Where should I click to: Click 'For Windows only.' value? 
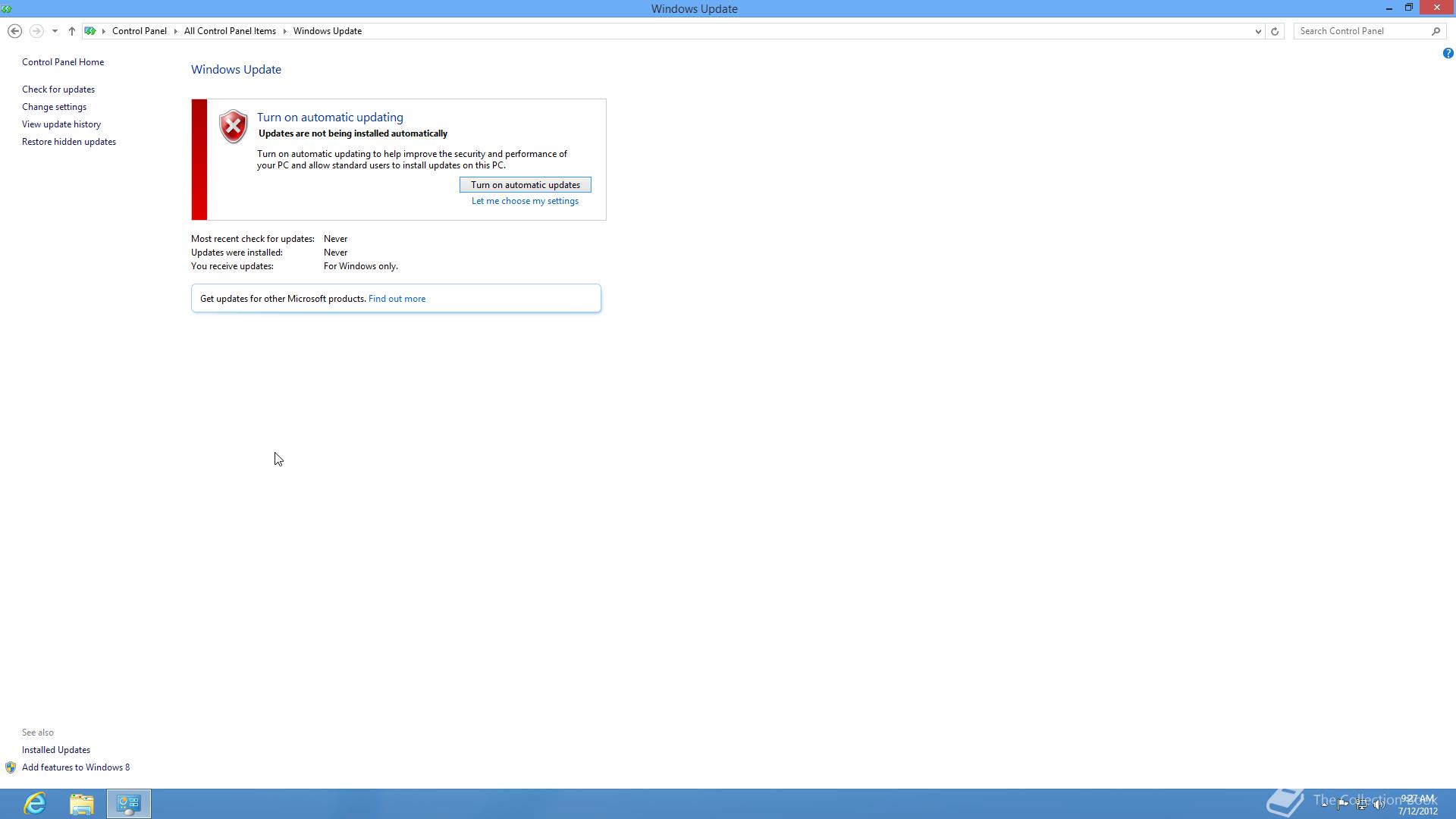pos(361,266)
